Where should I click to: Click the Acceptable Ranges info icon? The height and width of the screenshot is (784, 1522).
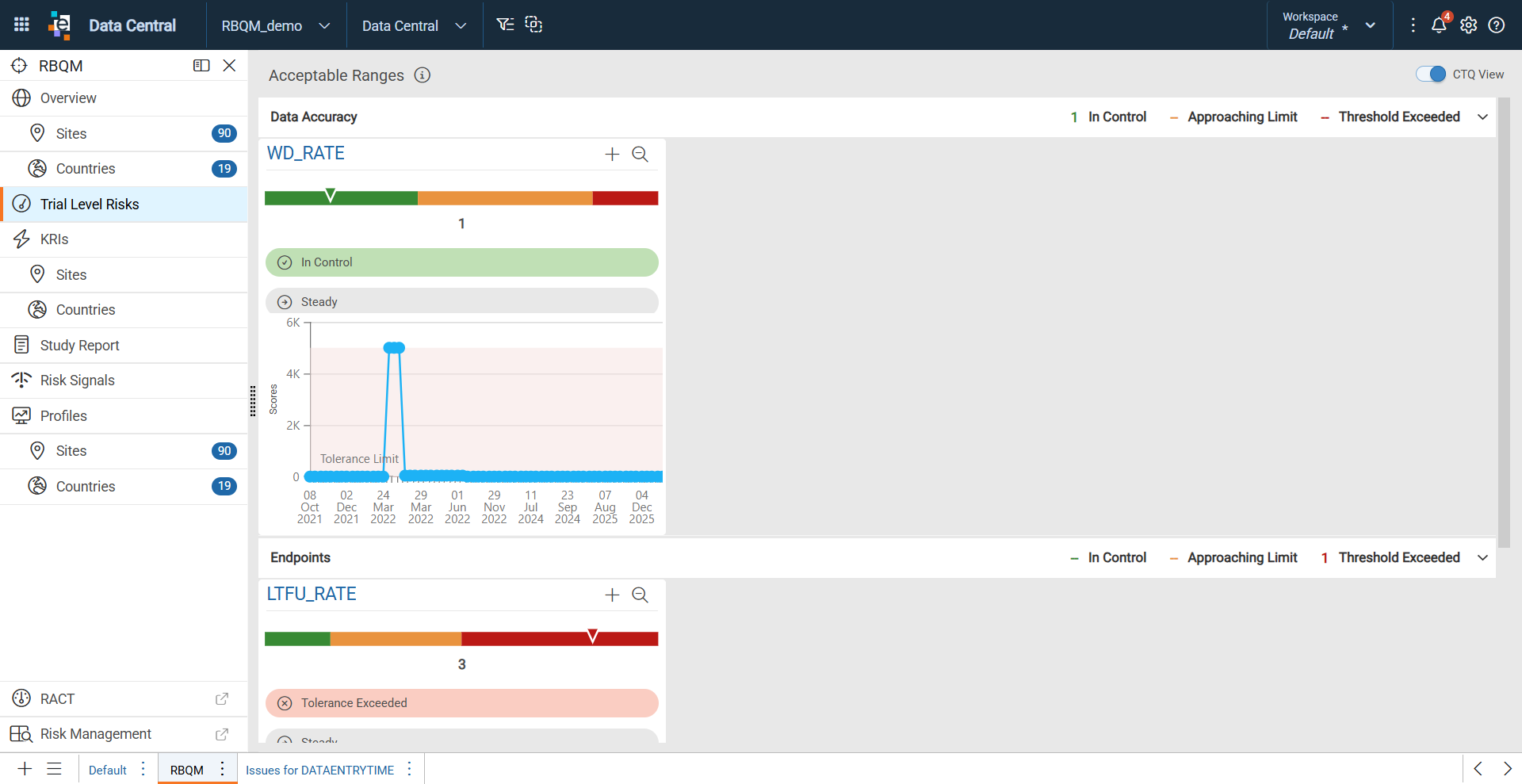click(x=423, y=75)
